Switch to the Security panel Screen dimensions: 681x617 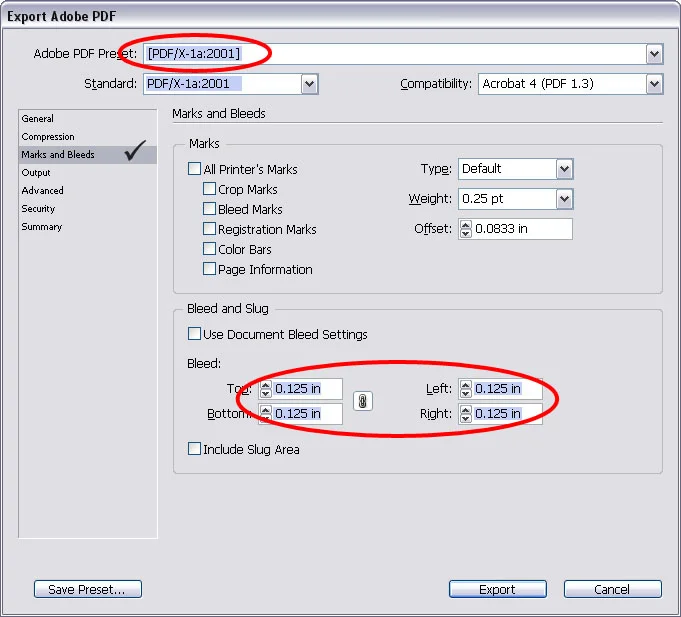click(87, 209)
